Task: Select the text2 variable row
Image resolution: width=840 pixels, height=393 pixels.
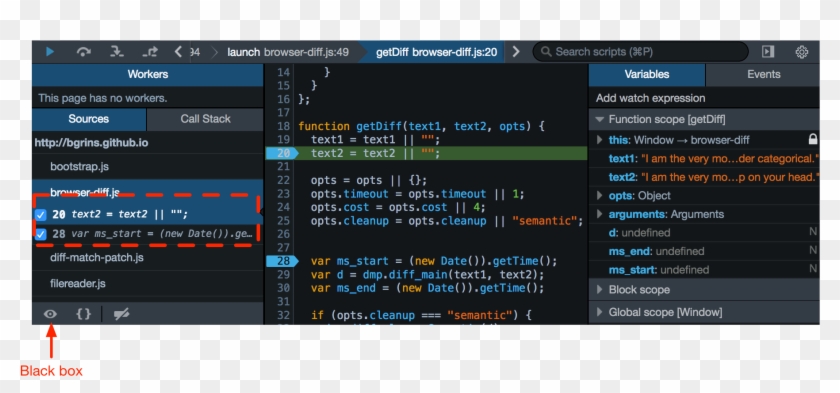Action: tap(704, 177)
